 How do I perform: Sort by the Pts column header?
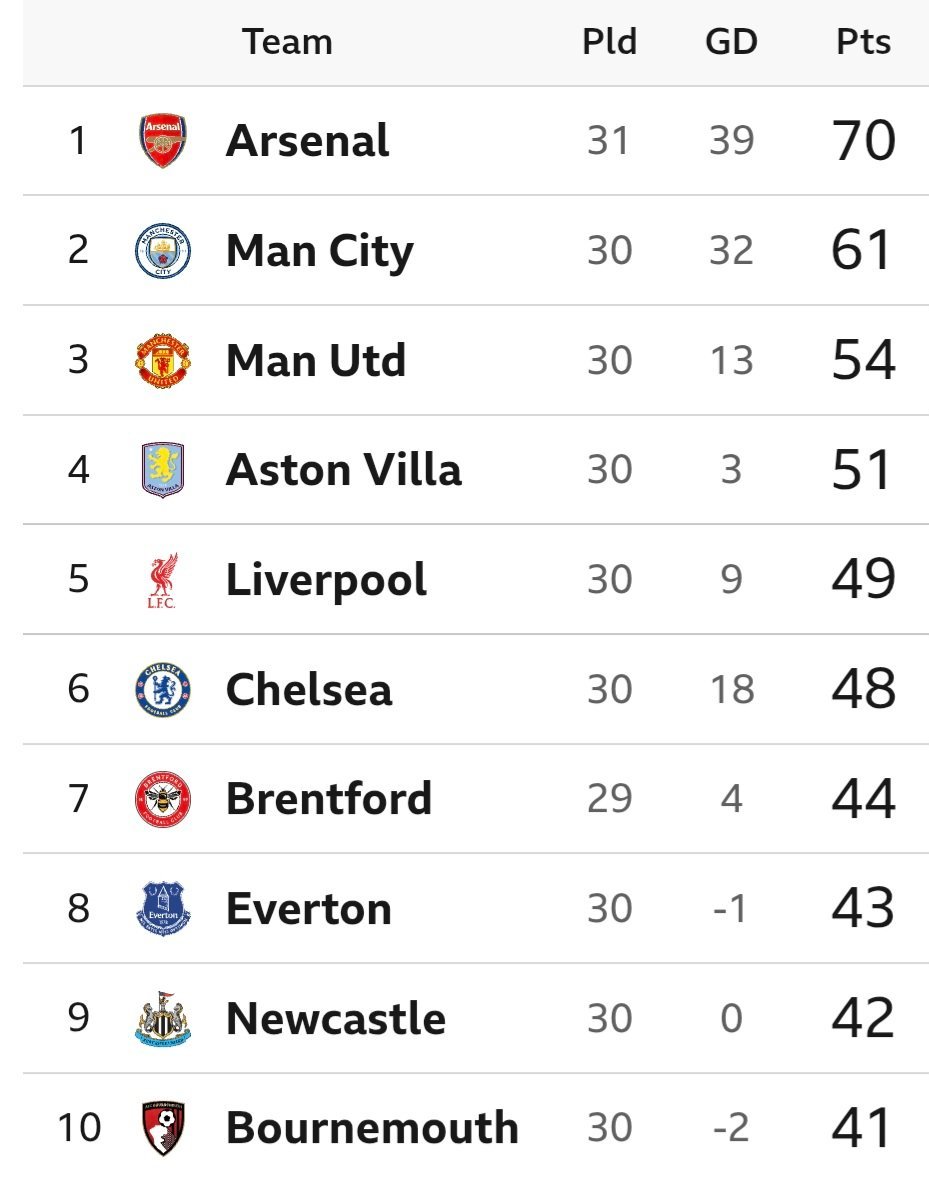863,43
